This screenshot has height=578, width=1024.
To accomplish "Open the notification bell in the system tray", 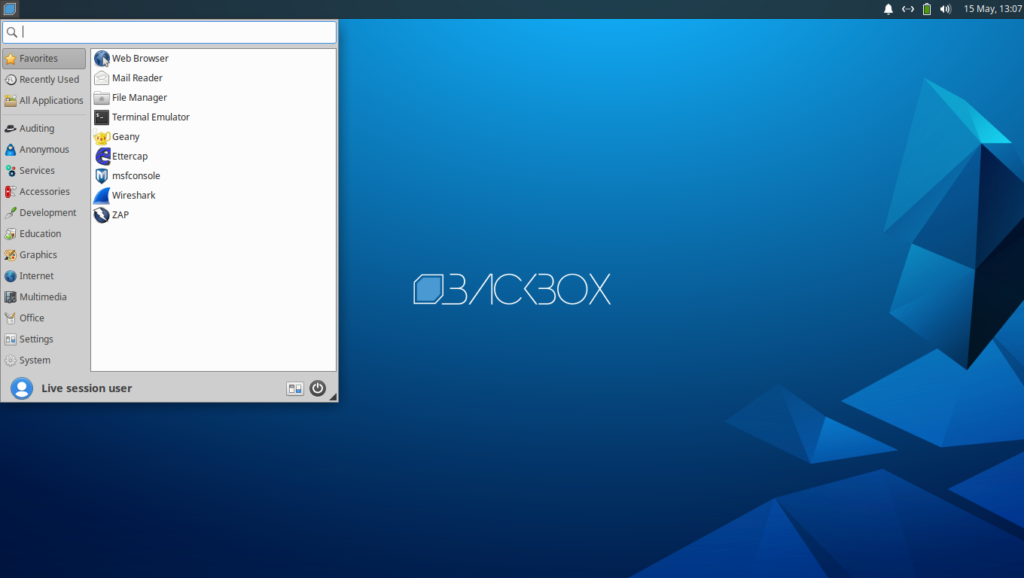I will [888, 9].
